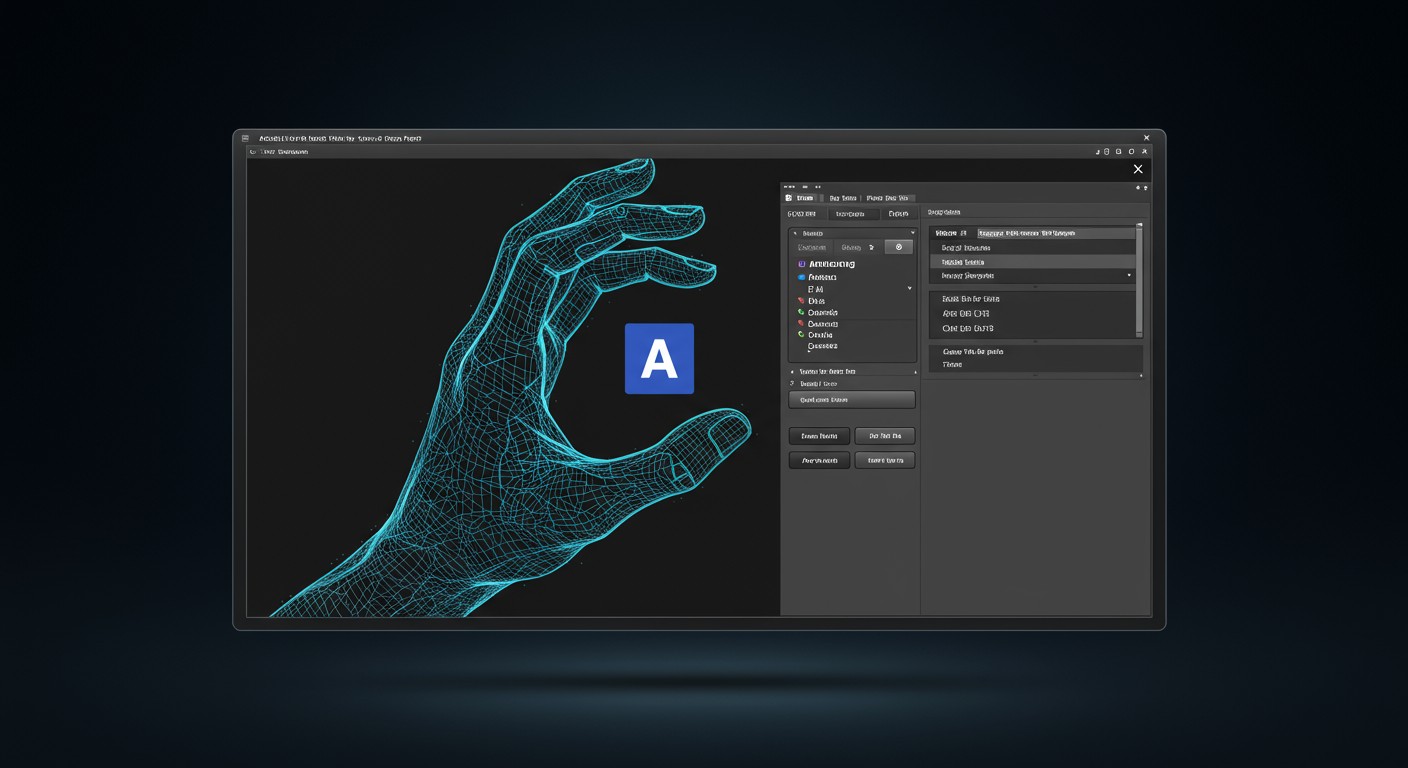Click the blue square "A" icon
Screen dimensions: 1408x768
659,358
